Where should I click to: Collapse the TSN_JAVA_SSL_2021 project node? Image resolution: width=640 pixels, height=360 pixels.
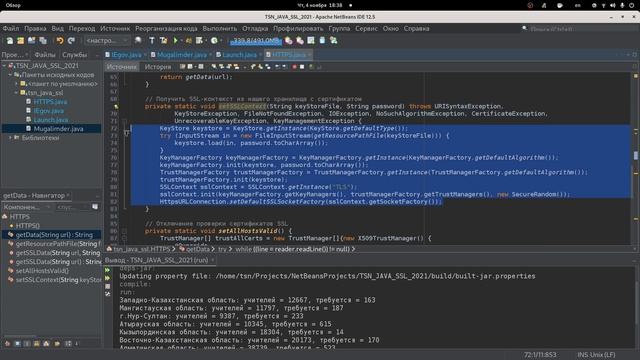(4, 66)
